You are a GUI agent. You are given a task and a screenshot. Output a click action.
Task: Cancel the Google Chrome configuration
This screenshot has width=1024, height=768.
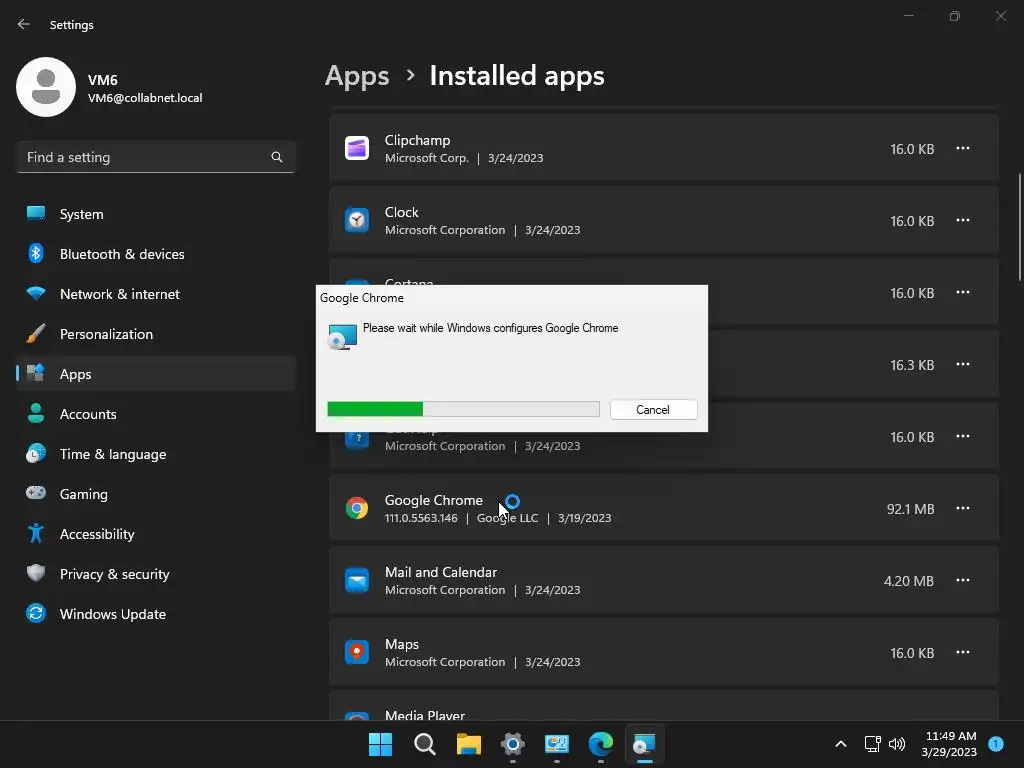pyautogui.click(x=653, y=409)
